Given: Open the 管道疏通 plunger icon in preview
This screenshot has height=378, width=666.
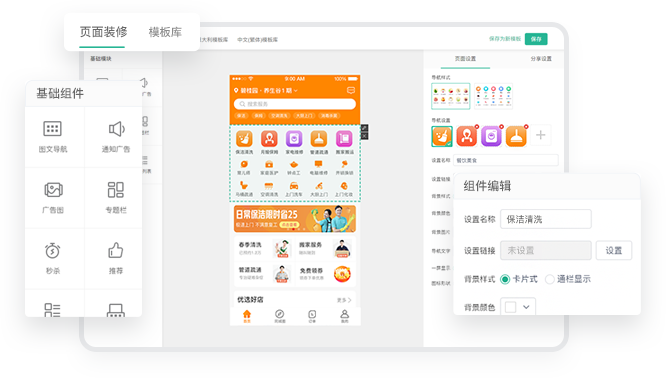Looking at the screenshot, I should pos(319,138).
